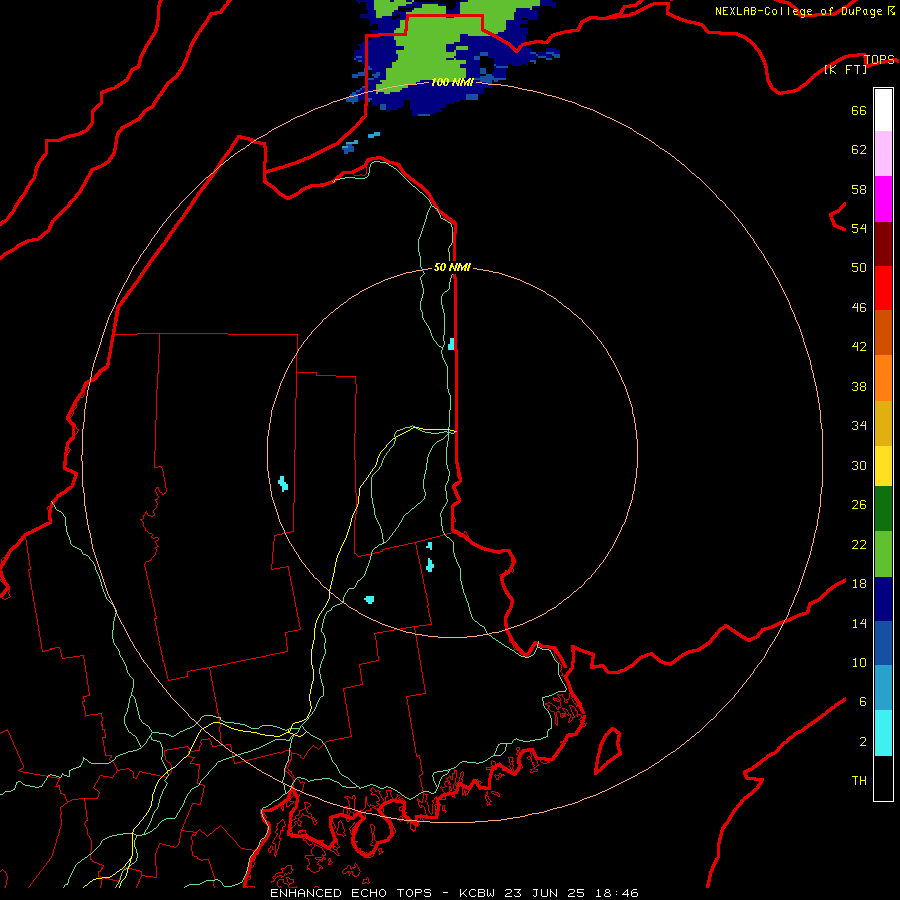Image resolution: width=900 pixels, height=900 pixels.
Task: Click the legend label "TH"
Action: pyautogui.click(x=859, y=781)
